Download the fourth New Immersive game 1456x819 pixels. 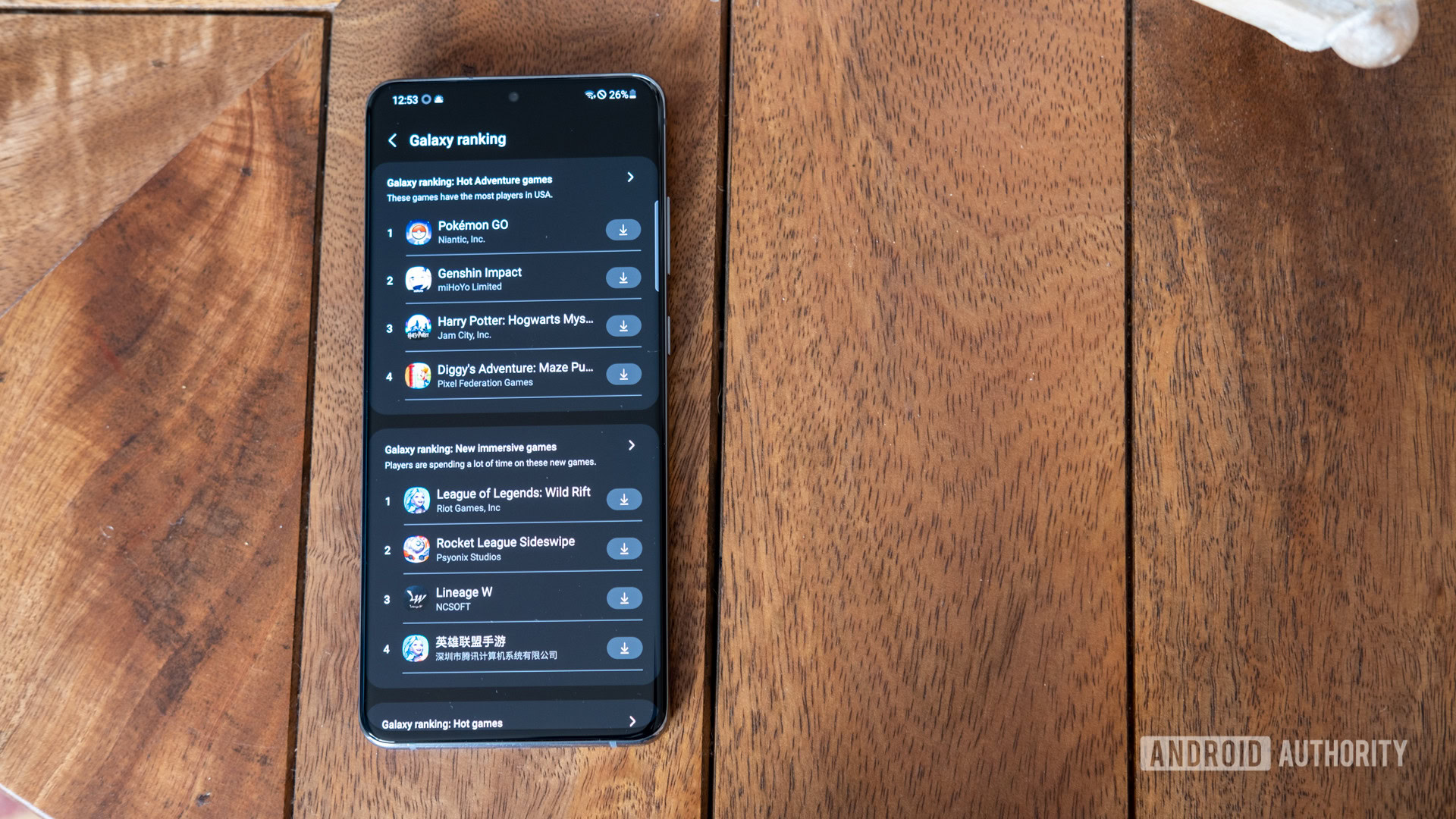622,650
